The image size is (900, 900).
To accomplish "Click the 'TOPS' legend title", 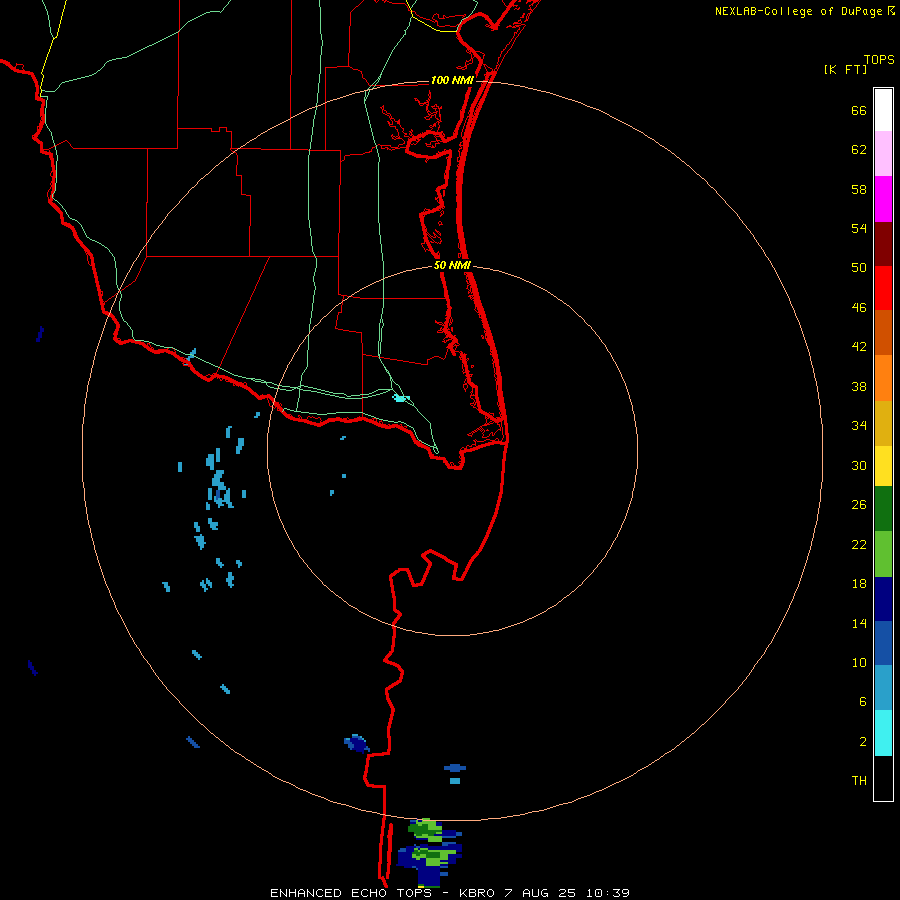I will [879, 59].
